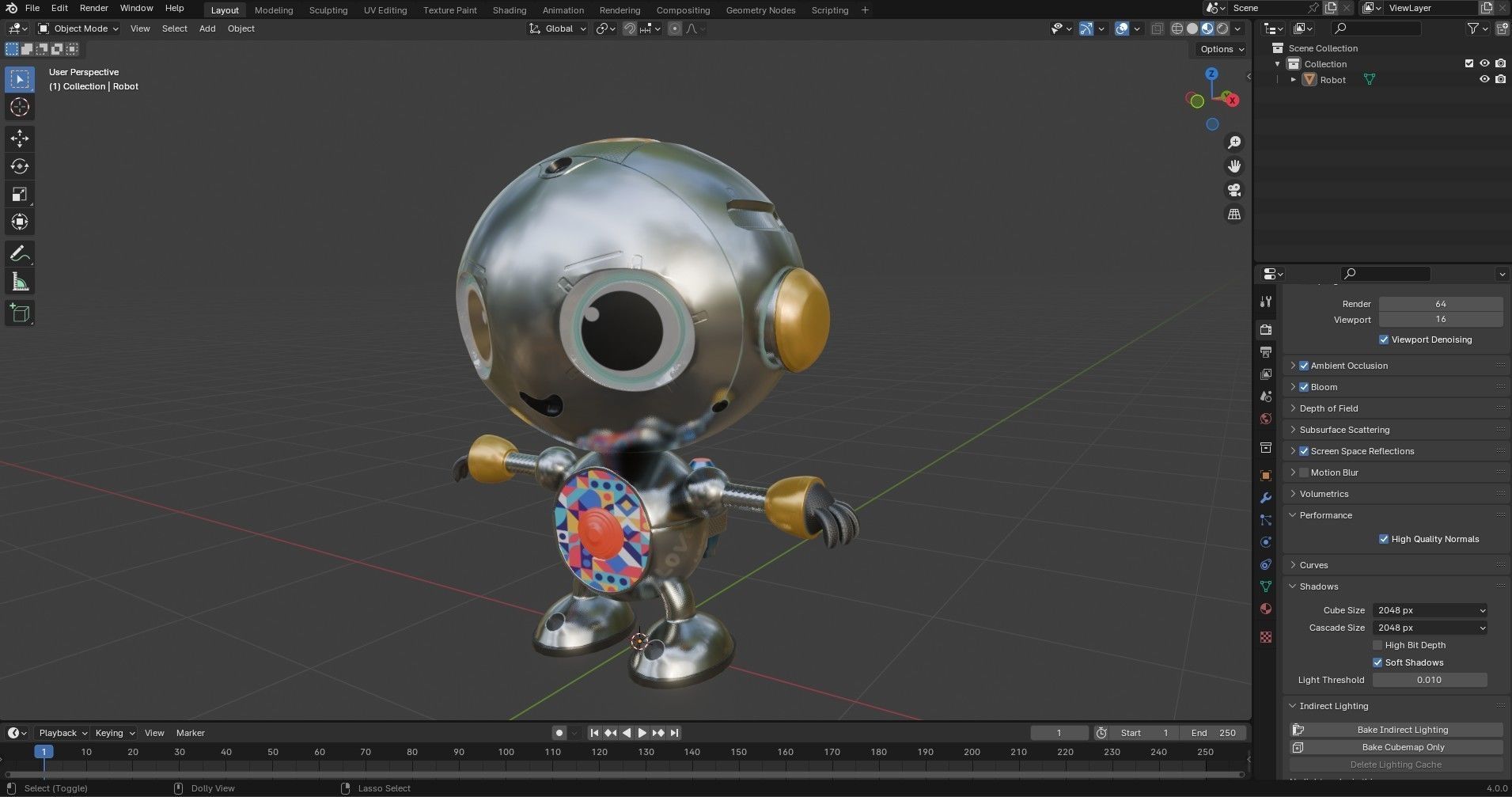Enable Motion Blur checkbox
Viewport: 1512px width, 797px height.
click(x=1304, y=473)
